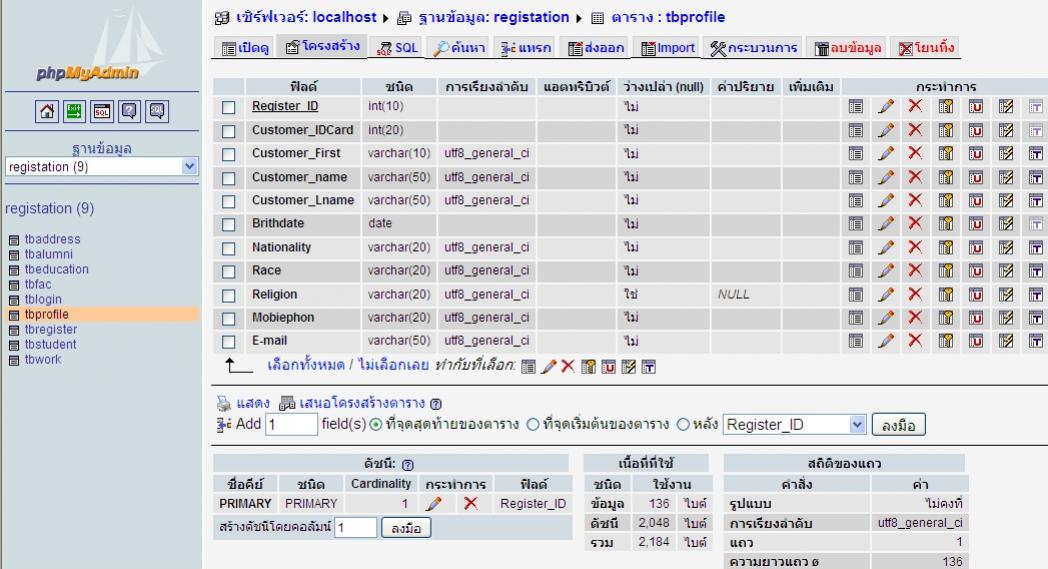Check the box beside Customer_IDCard field
1048x569 pixels.
click(229, 130)
